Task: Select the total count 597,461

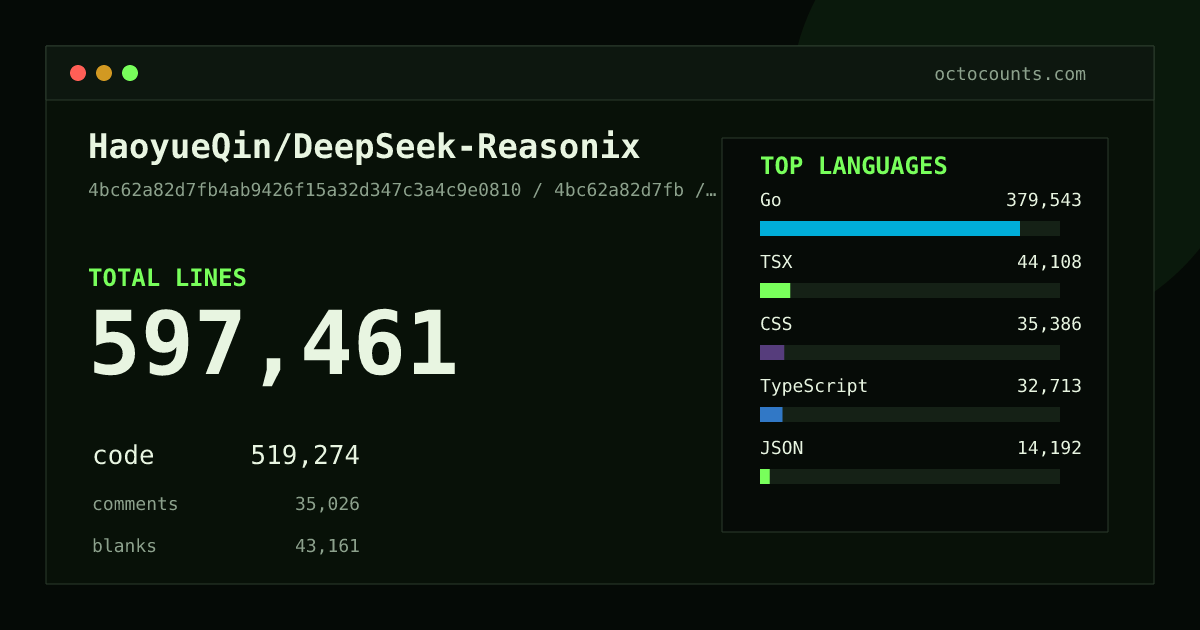Action: (274, 345)
